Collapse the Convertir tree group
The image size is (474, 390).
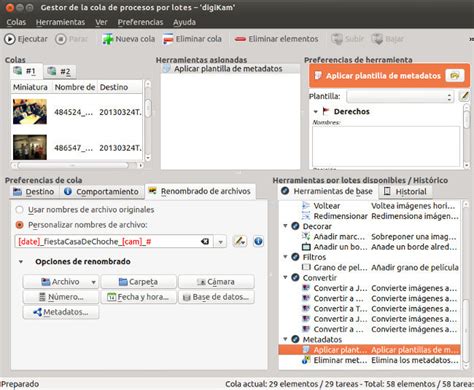click(285, 277)
